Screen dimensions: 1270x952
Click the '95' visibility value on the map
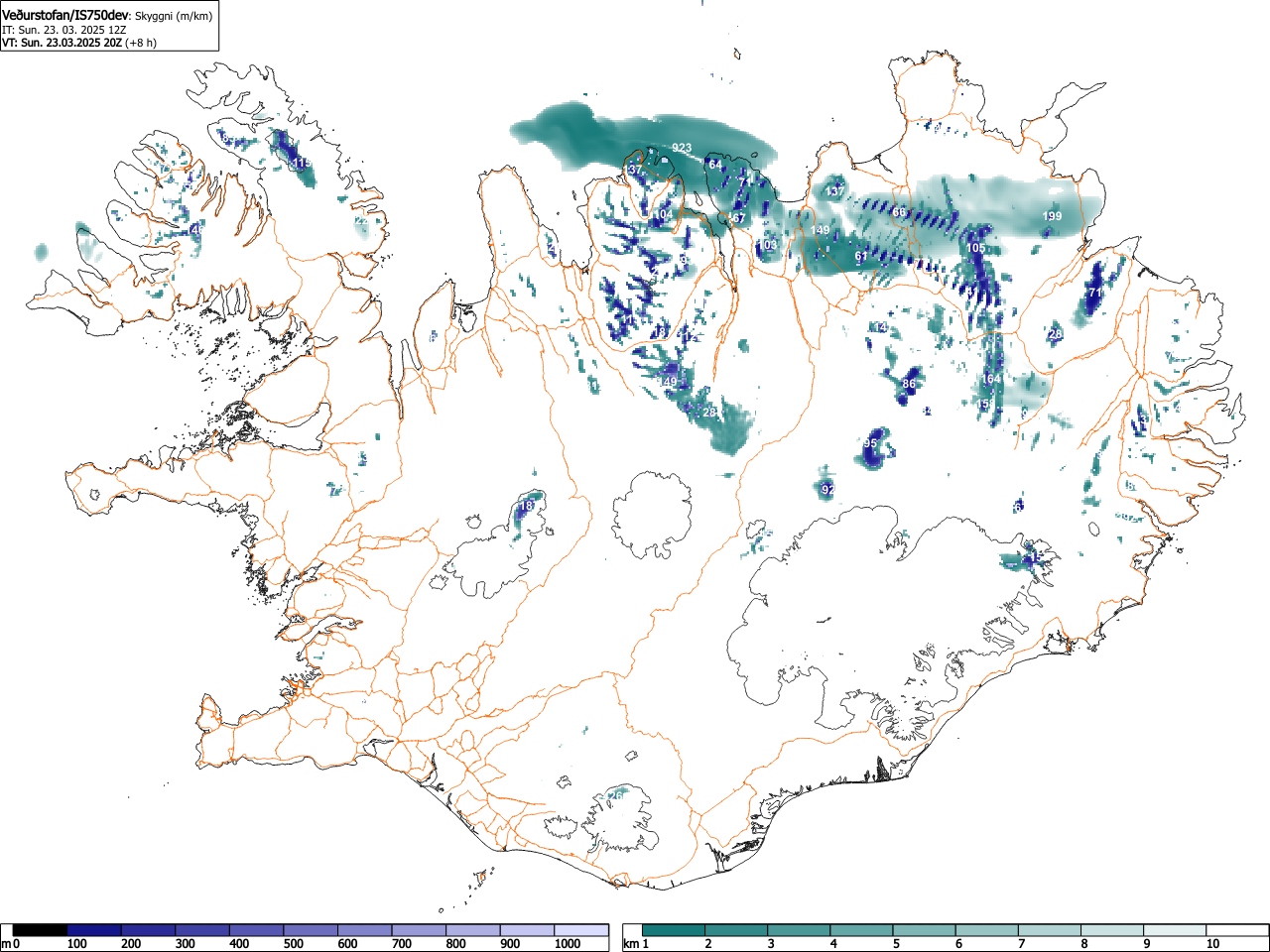(870, 442)
